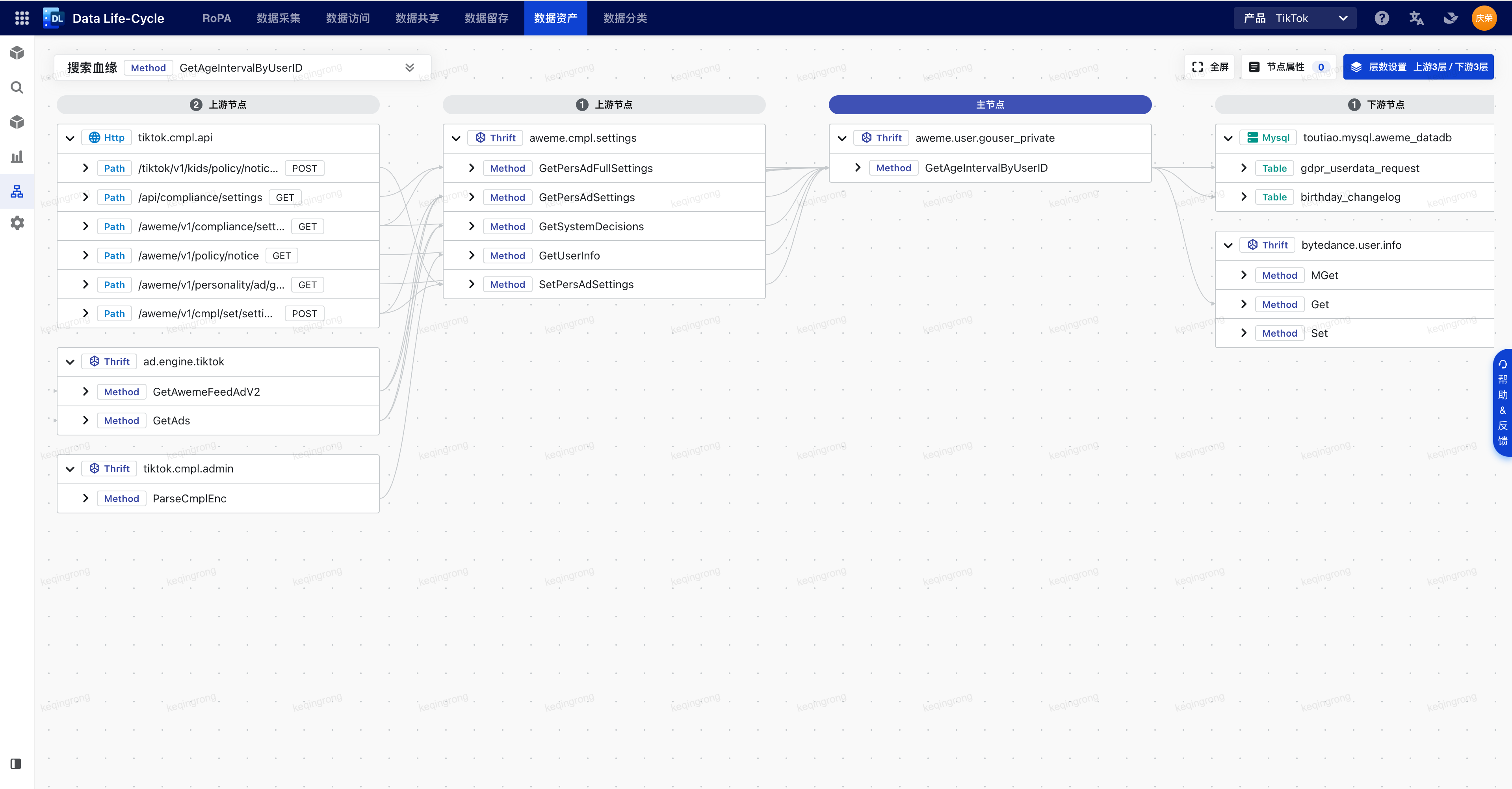Open the RoPA tab
This screenshot has width=1512, height=789.
(x=217, y=18)
